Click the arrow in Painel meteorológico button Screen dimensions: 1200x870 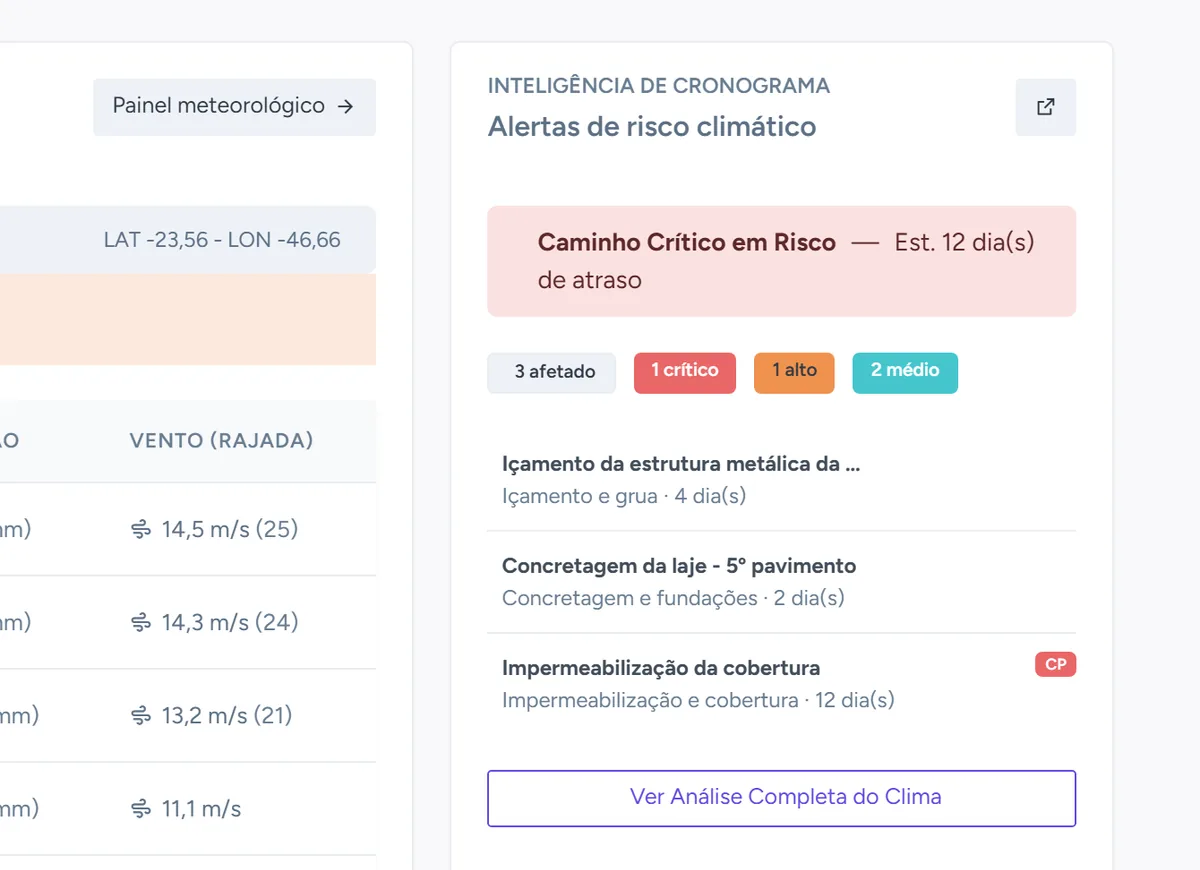tap(346, 107)
